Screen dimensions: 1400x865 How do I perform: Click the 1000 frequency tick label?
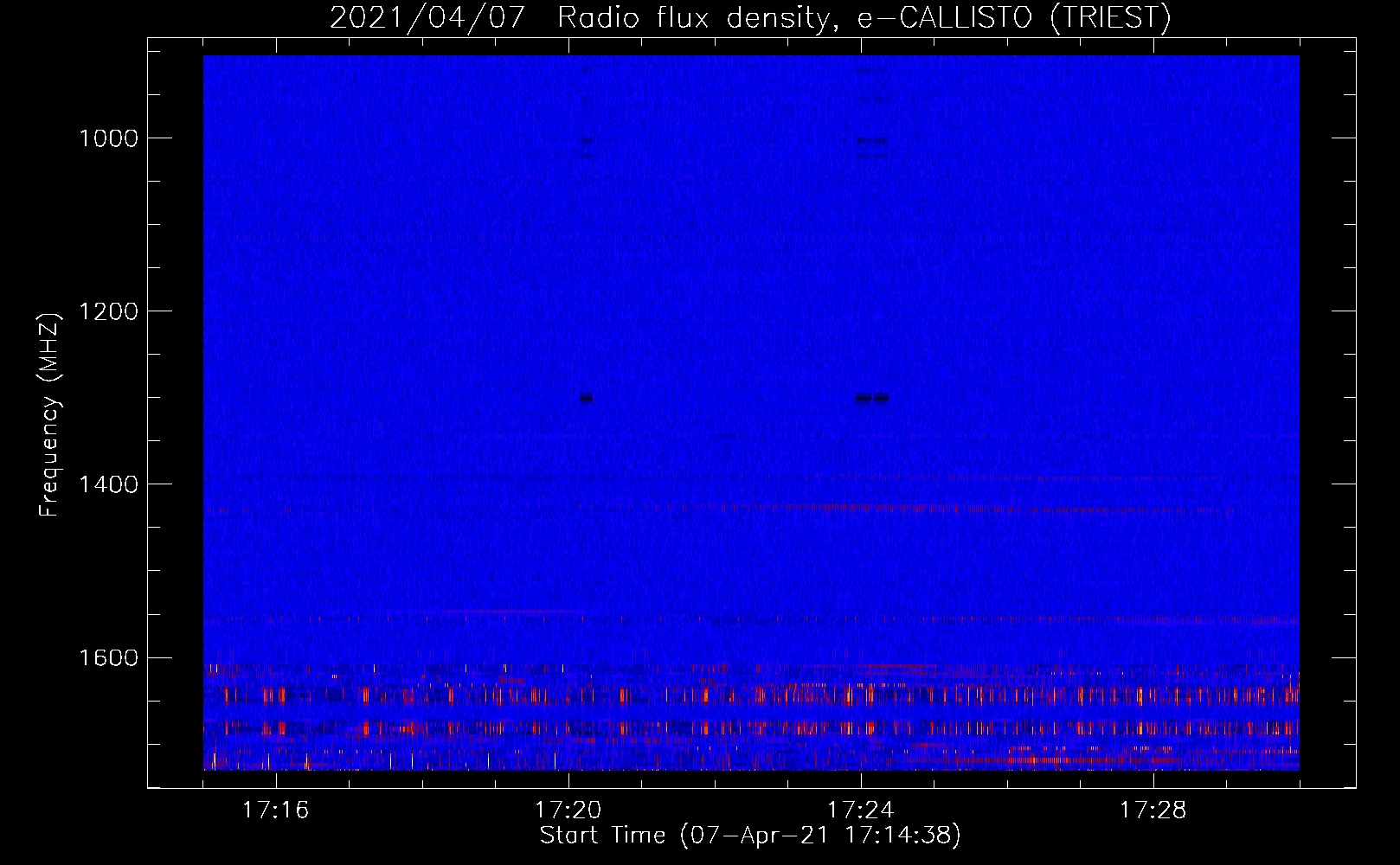pos(108,138)
